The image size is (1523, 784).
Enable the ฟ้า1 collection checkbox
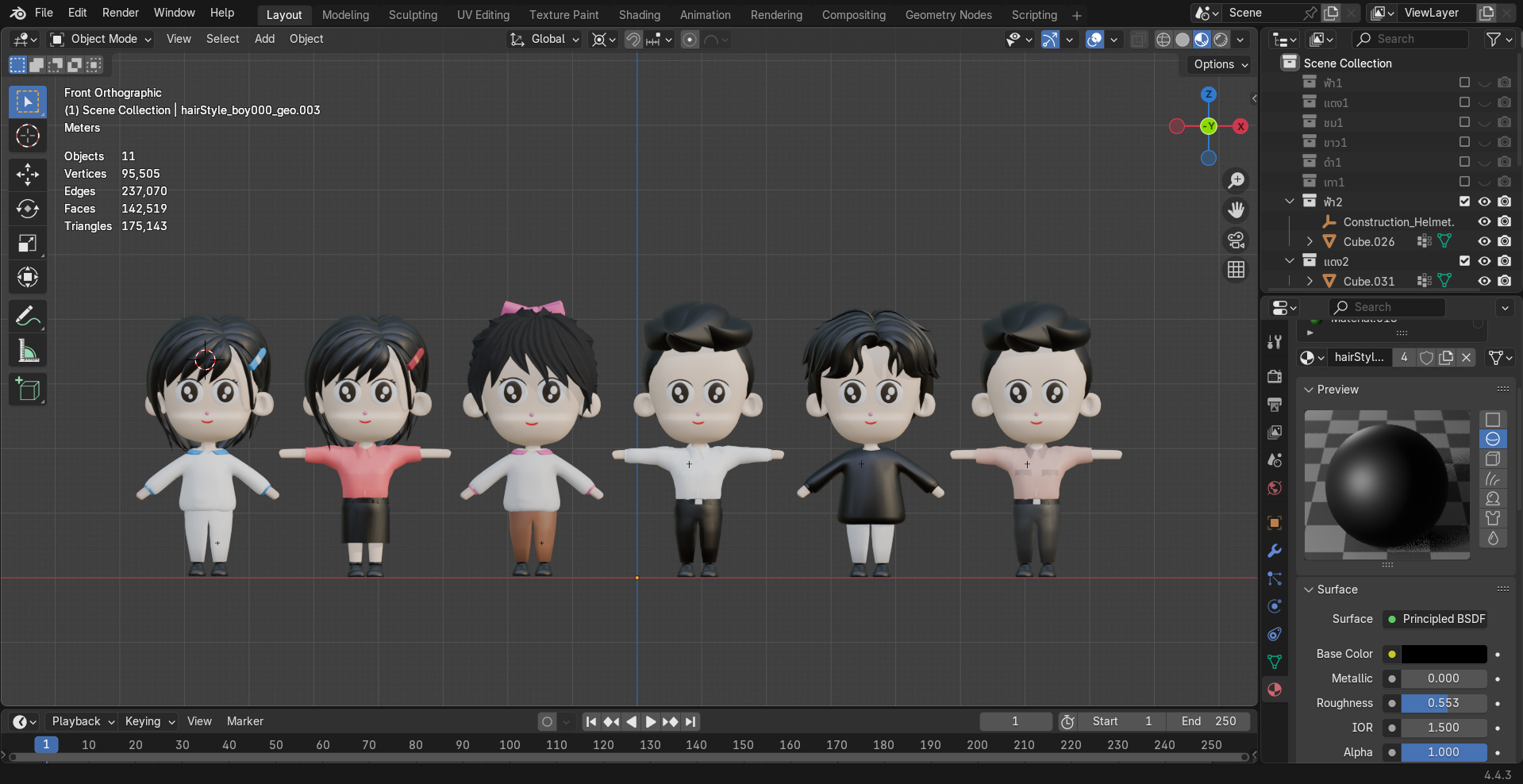tap(1464, 83)
